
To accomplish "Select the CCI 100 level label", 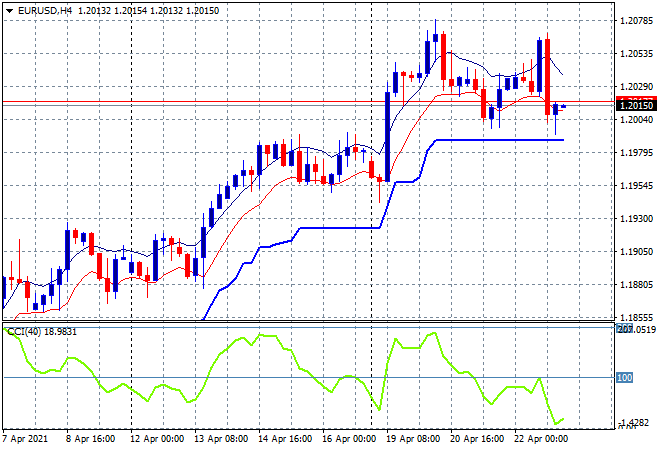I will click(x=625, y=378).
